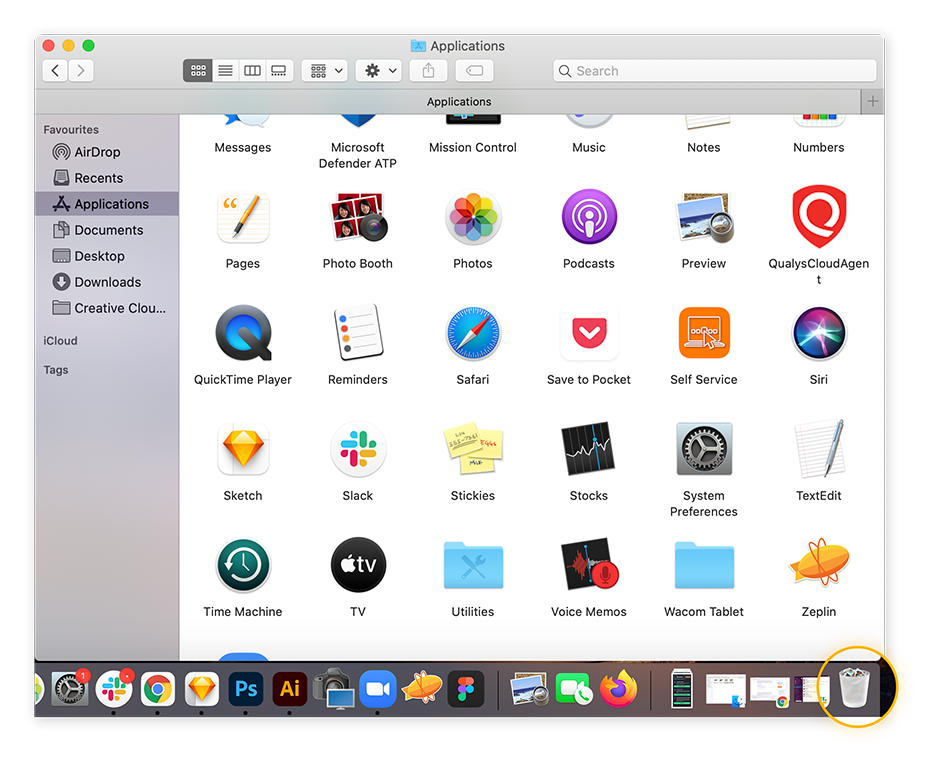This screenshot has height=757, width=928.
Task: Switch to column view layout
Action: pyautogui.click(x=252, y=70)
